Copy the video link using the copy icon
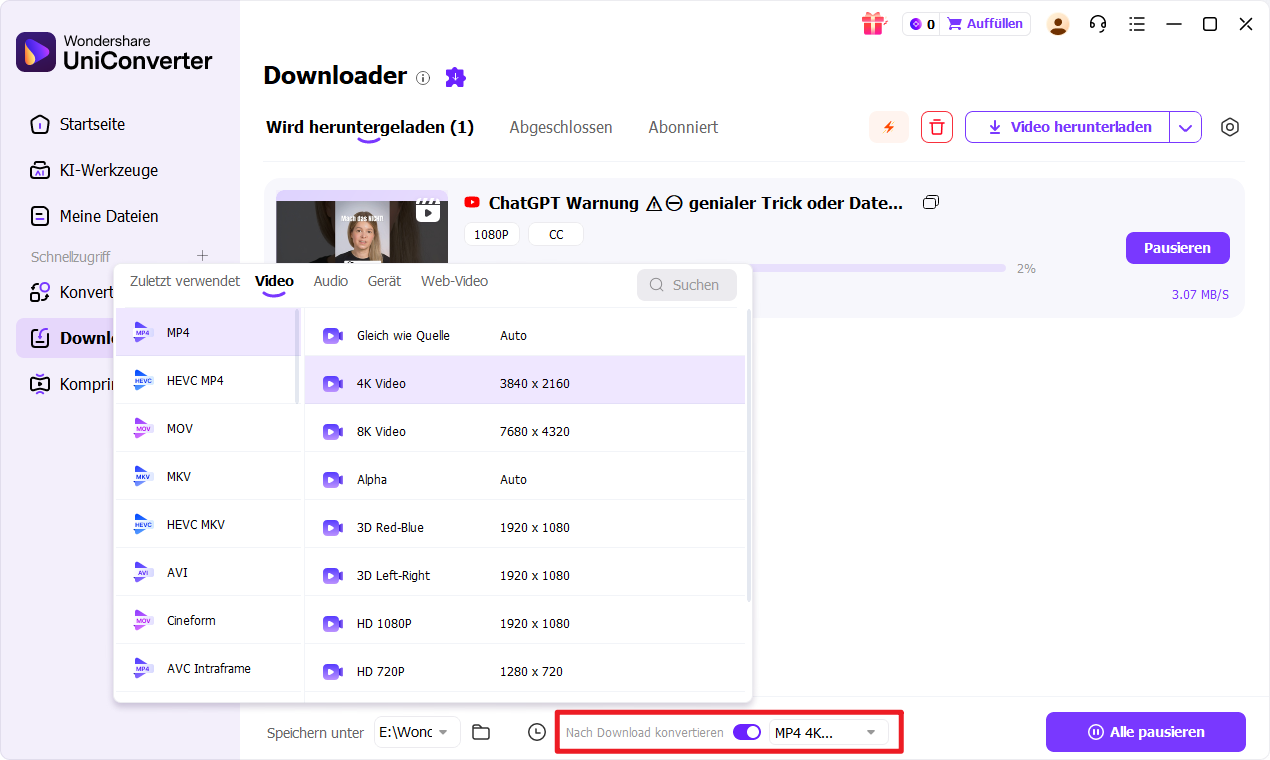 [930, 202]
